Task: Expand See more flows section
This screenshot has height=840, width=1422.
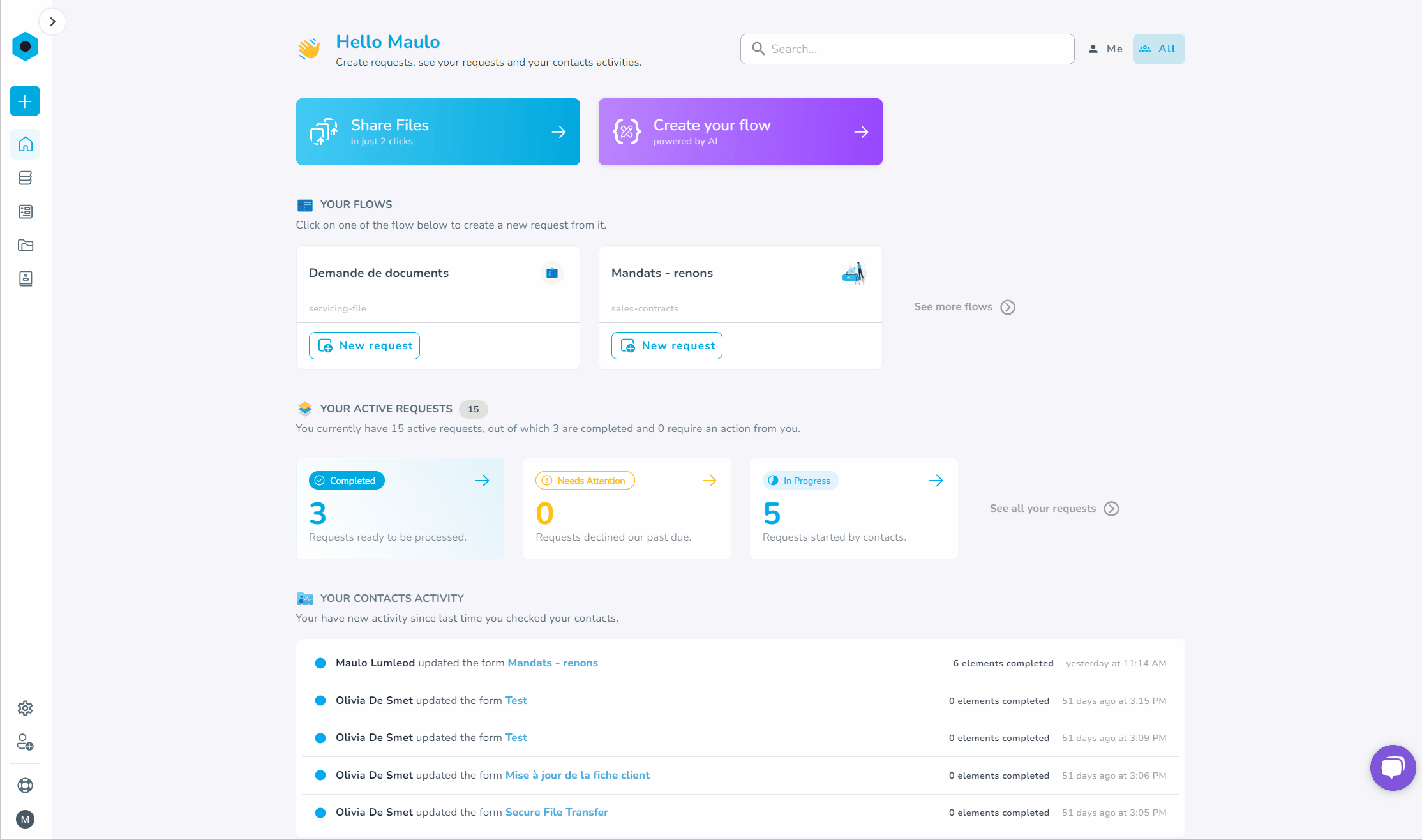Action: (x=964, y=307)
